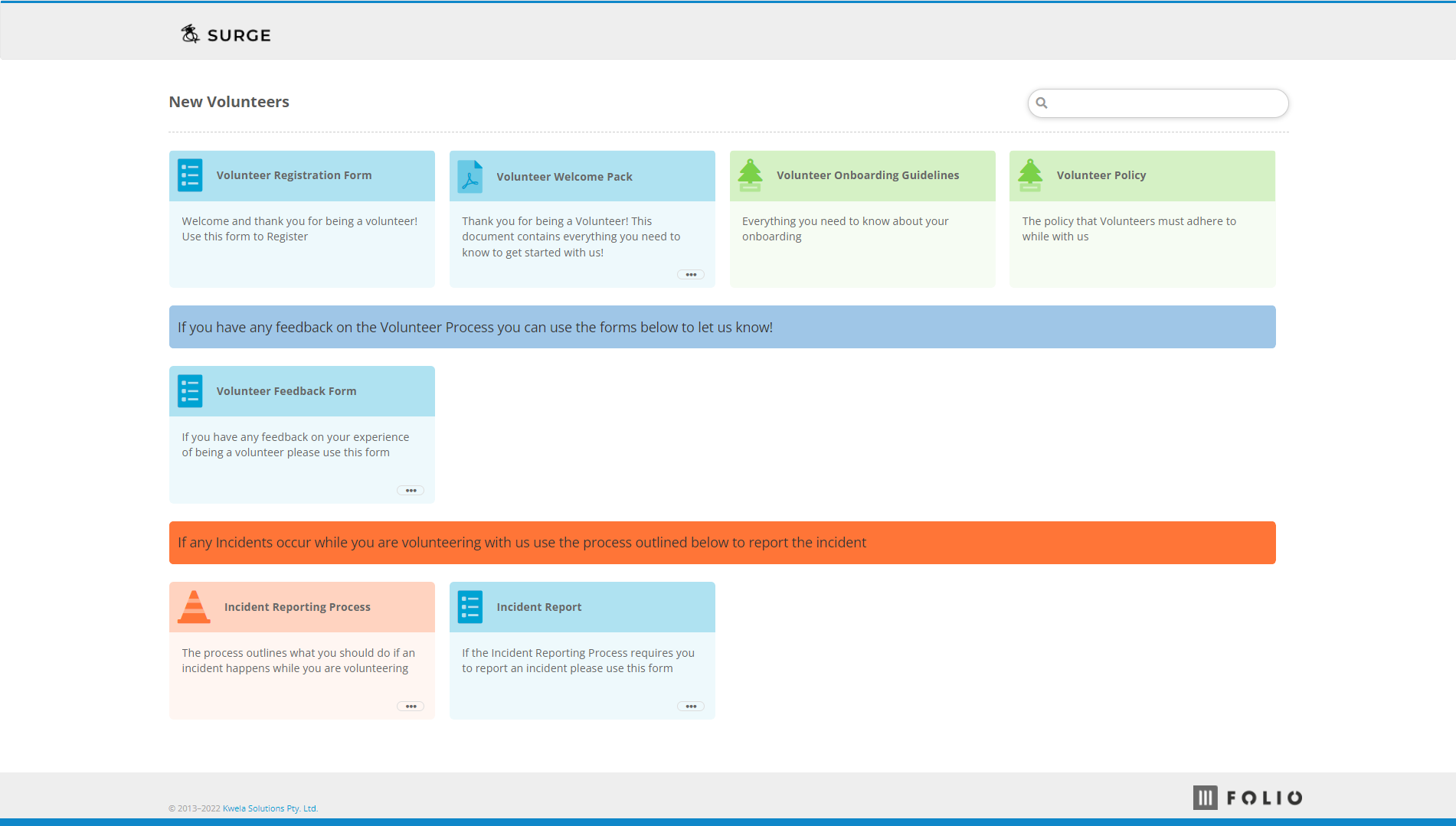
Task: Follow the Kwela Solutions Pty. Ltd. link
Action: (x=270, y=808)
